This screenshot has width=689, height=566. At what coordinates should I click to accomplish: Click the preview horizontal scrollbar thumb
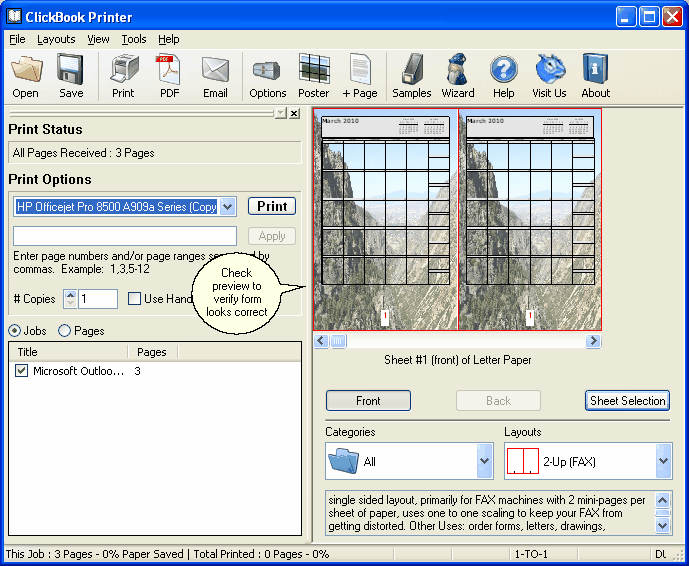point(338,341)
